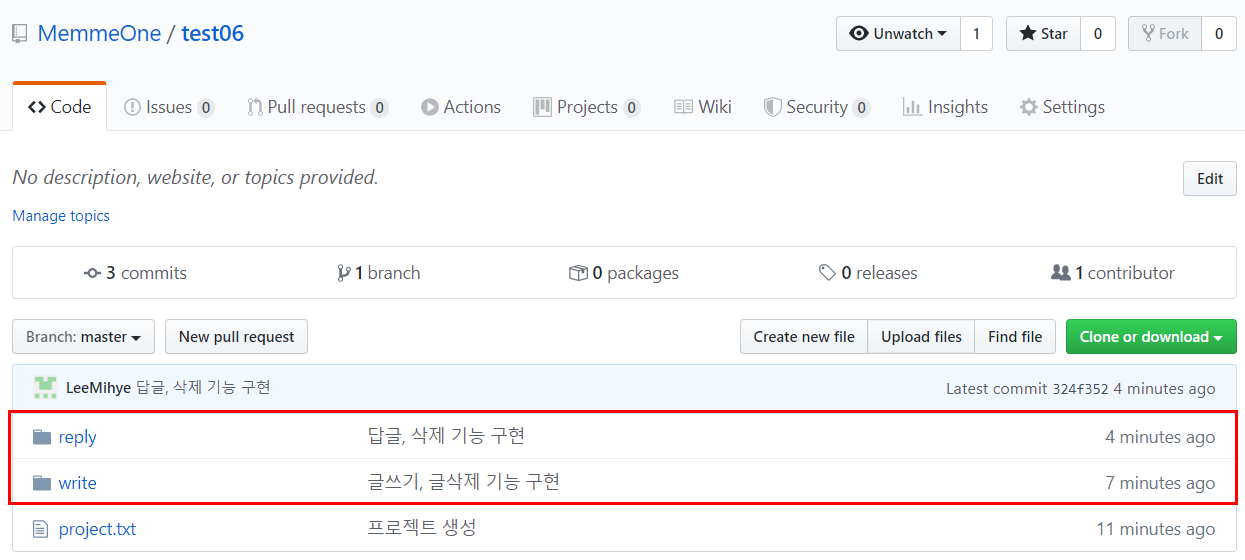Screen dimensions: 1245x560
Task: Open the 0 releases link
Action: (x=868, y=273)
